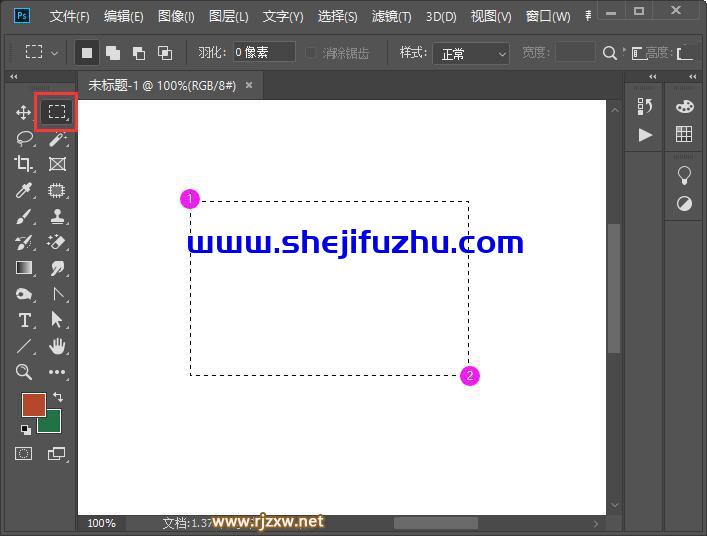
Task: Open the 视图(V) menu
Action: (x=491, y=17)
